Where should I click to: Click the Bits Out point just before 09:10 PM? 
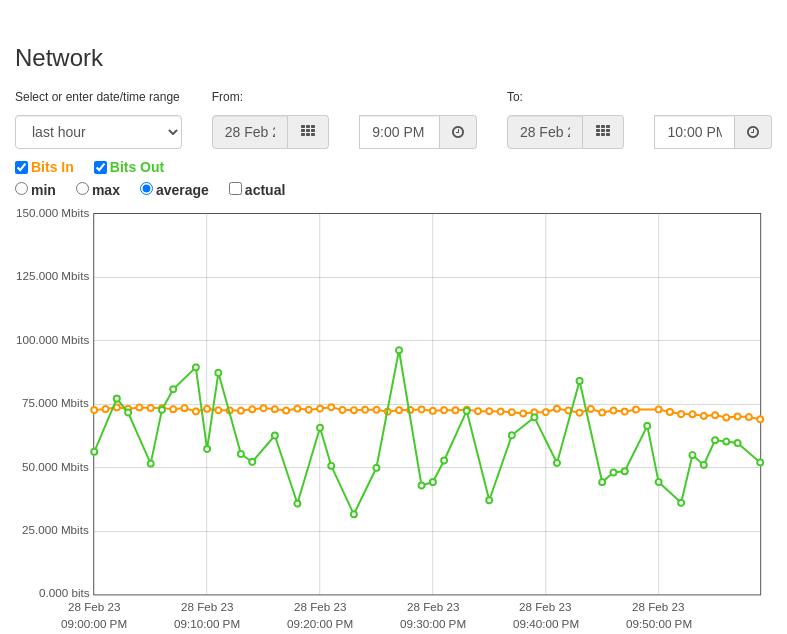[x=196, y=367]
